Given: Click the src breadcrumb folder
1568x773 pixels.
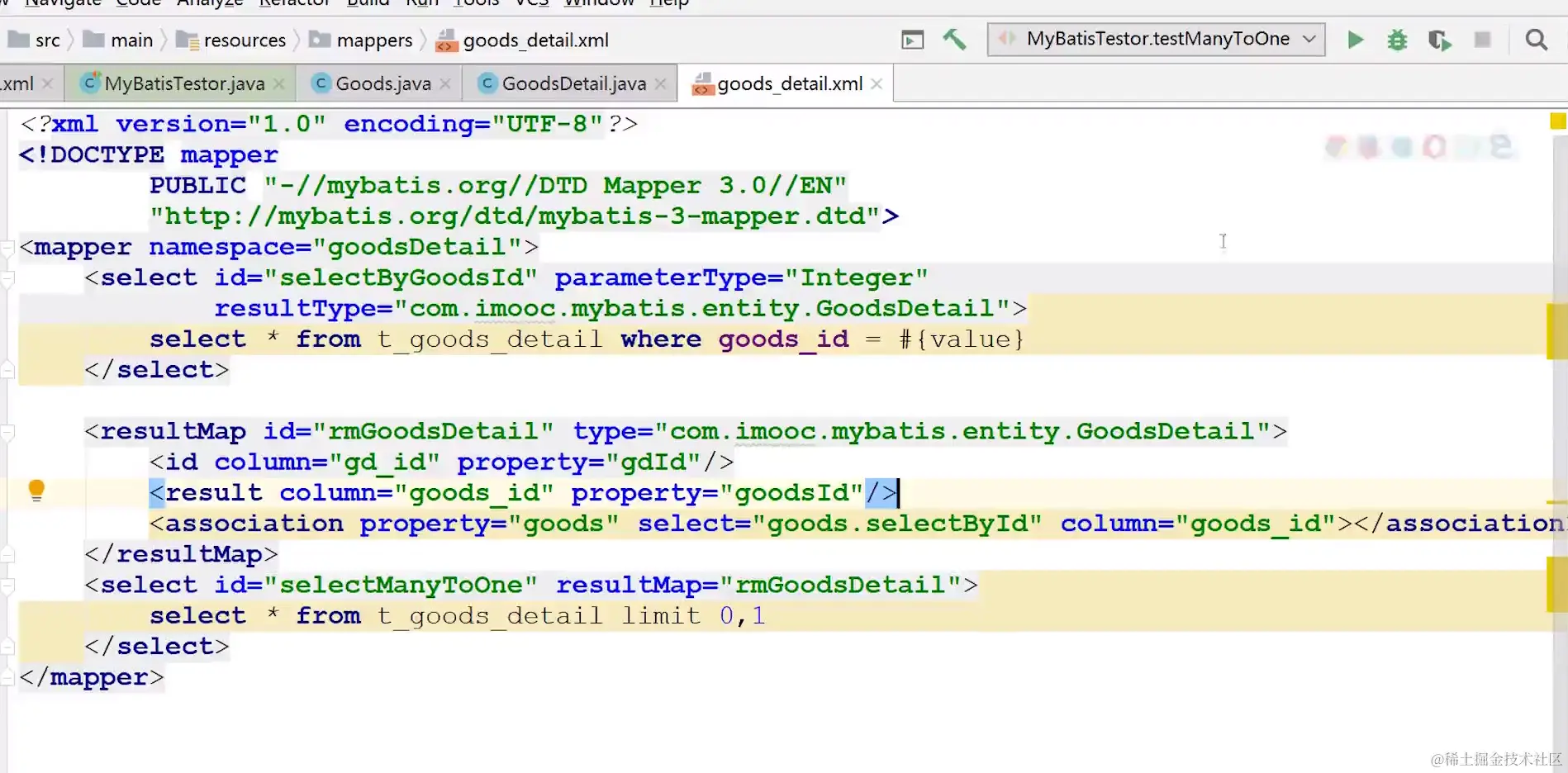Looking at the screenshot, I should pos(35,40).
